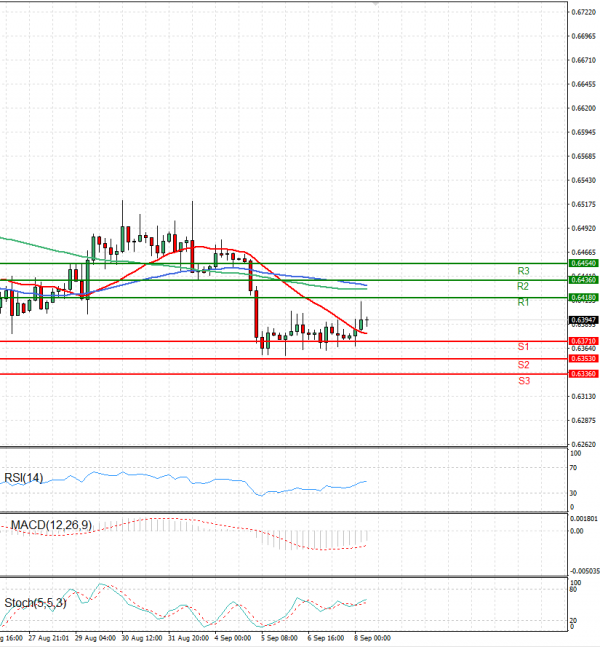Image resolution: width=600 pixels, height=647 pixels.
Task: Click the 0.62620 price axis value
Action: pos(584,444)
